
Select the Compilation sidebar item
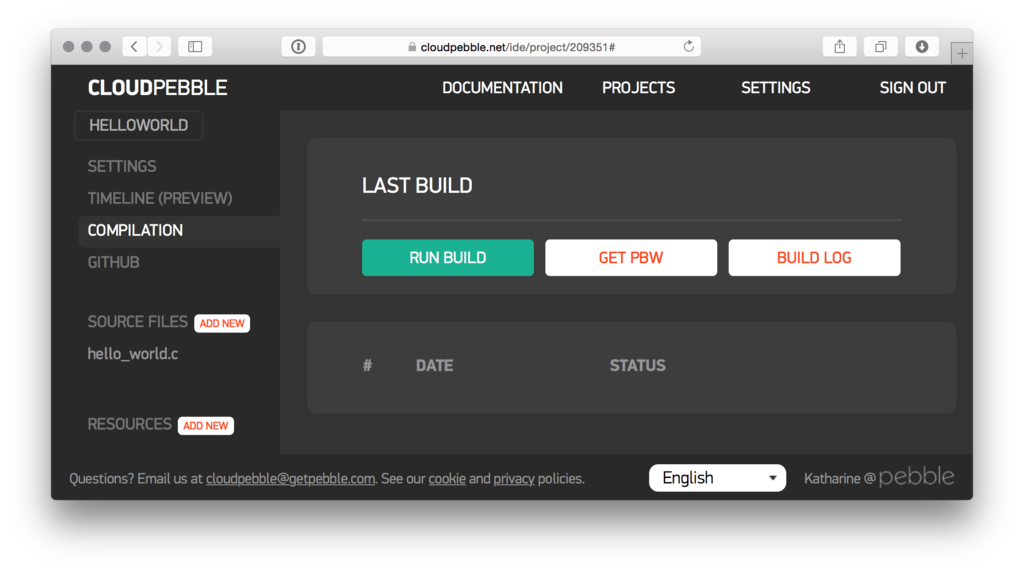coord(179,231)
